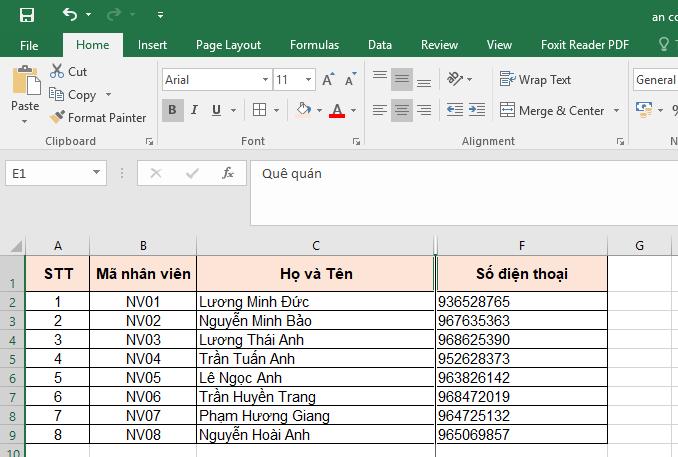
Task: Activate the Format Painter
Action: pyautogui.click(x=98, y=118)
